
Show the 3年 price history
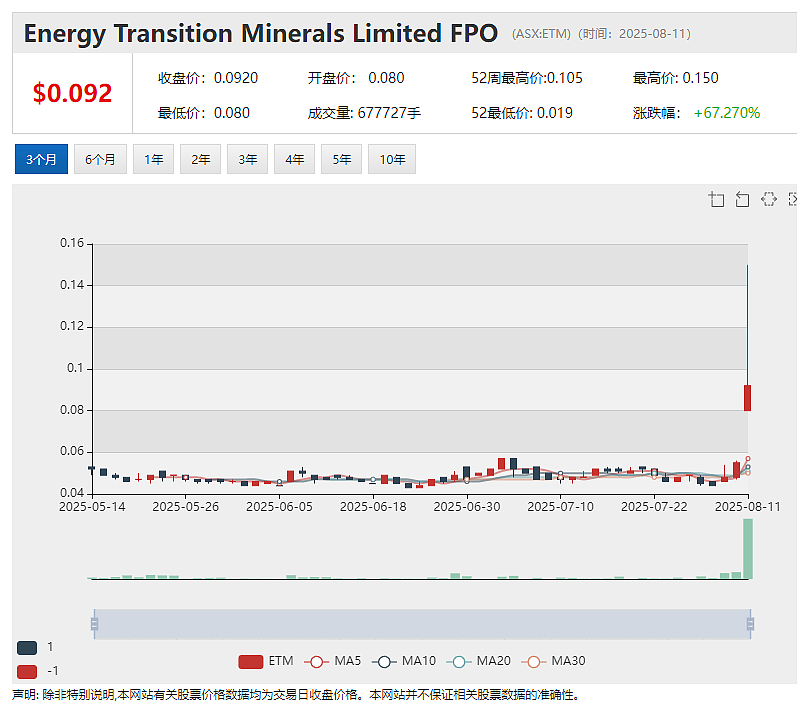pos(247,159)
